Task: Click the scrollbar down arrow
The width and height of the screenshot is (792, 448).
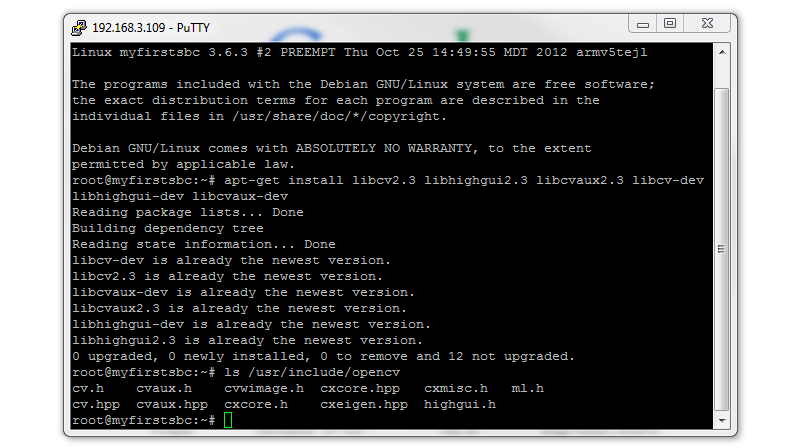Action: pyautogui.click(x=722, y=420)
